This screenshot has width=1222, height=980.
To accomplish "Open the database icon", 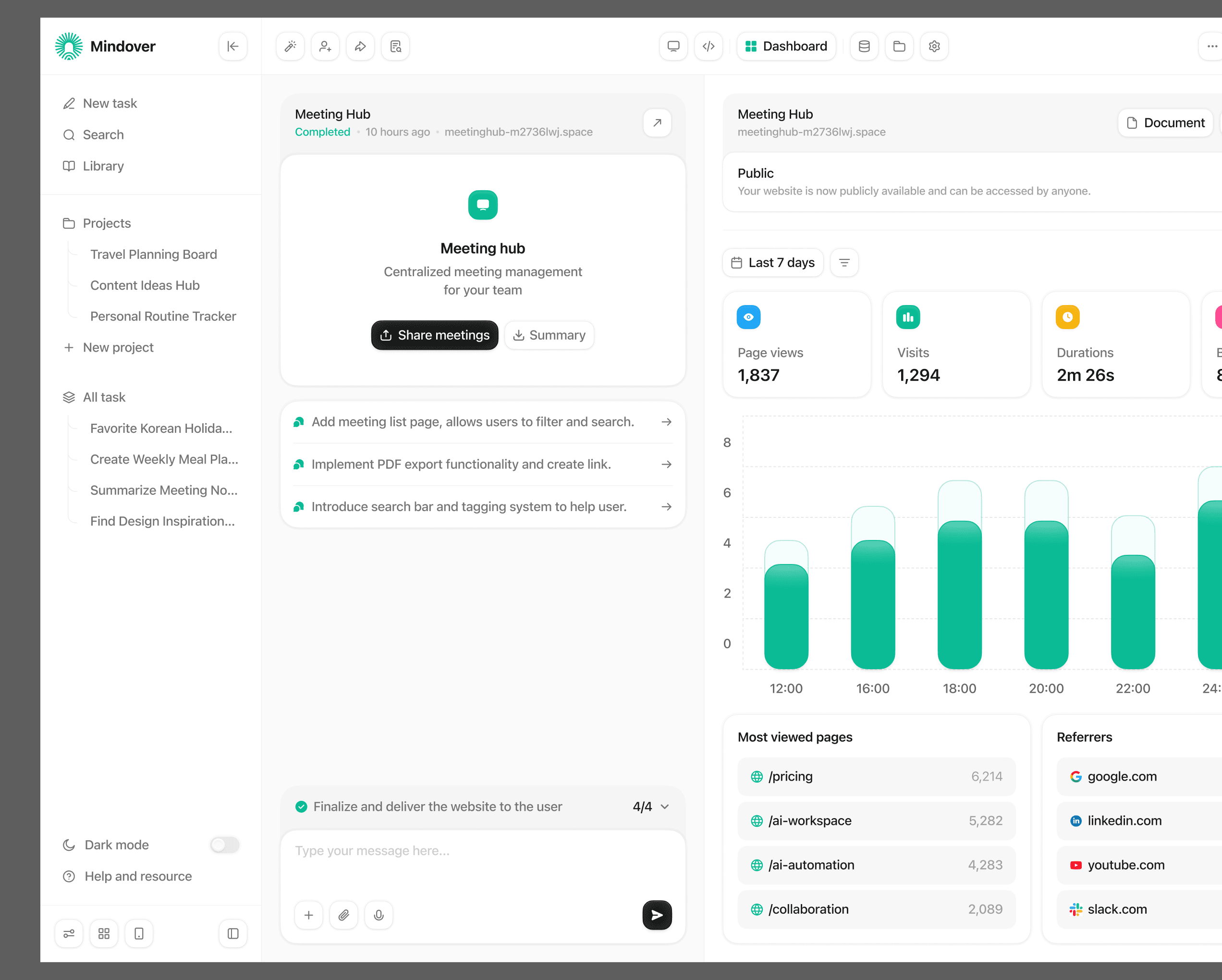I will tap(864, 47).
